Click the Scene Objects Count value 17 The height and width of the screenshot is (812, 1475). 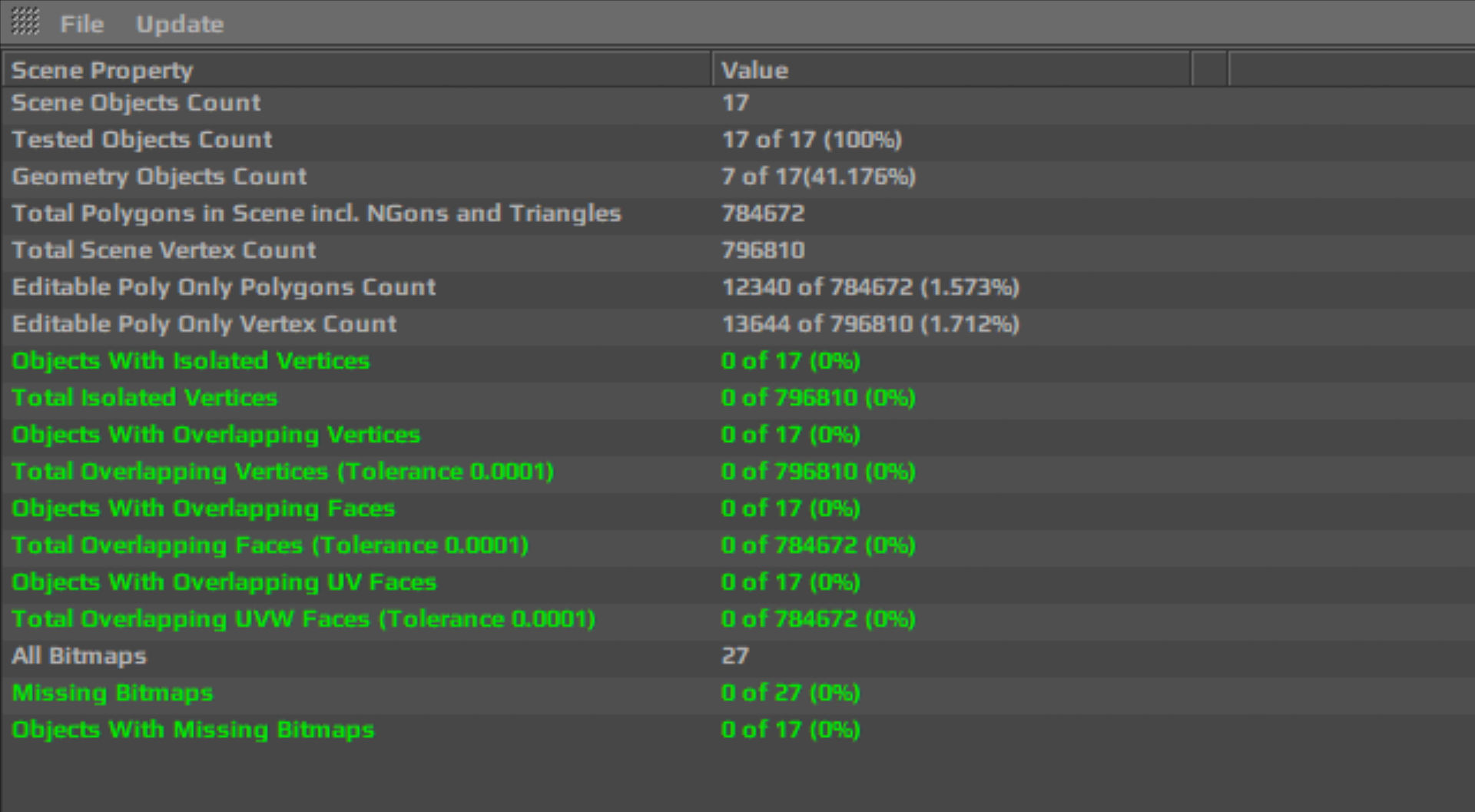(x=735, y=103)
